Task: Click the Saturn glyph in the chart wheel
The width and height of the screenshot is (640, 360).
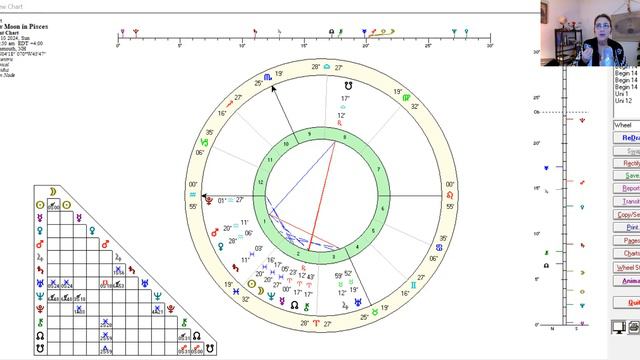Action: 236,268
